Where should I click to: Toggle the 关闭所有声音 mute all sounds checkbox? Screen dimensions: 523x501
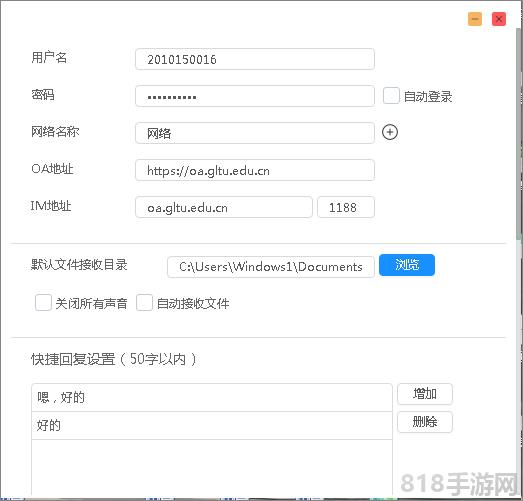coord(43,303)
